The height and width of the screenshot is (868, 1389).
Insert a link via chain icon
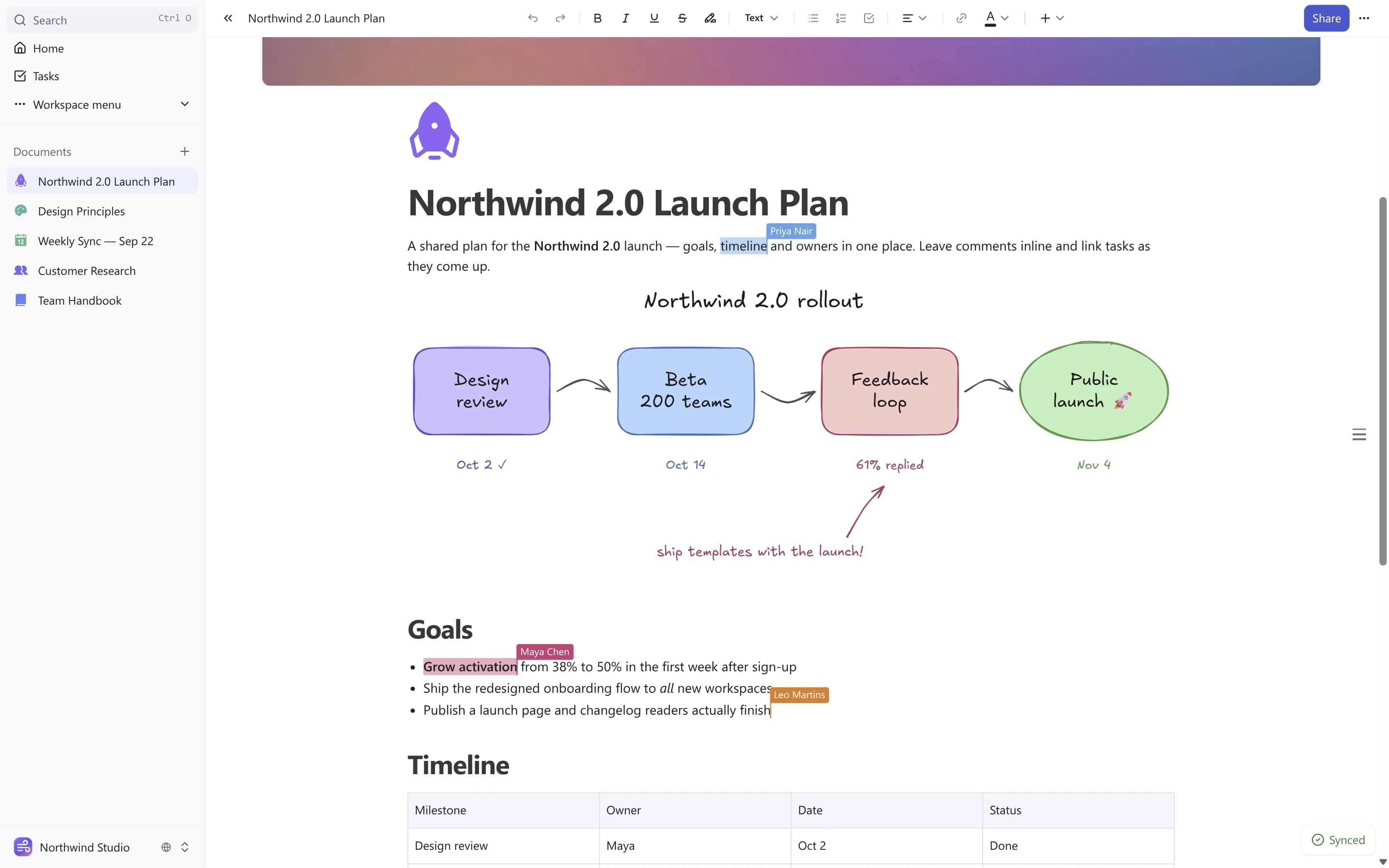pos(961,18)
